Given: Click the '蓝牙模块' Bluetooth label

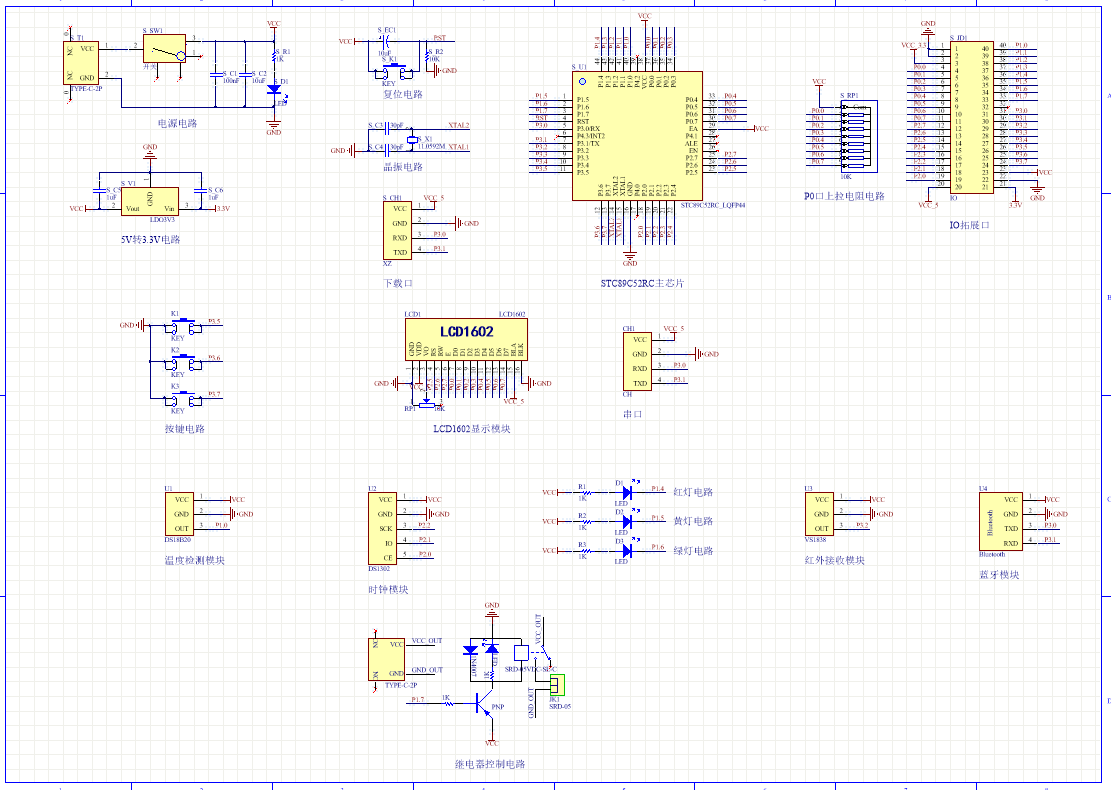Looking at the screenshot, I should 999,575.
